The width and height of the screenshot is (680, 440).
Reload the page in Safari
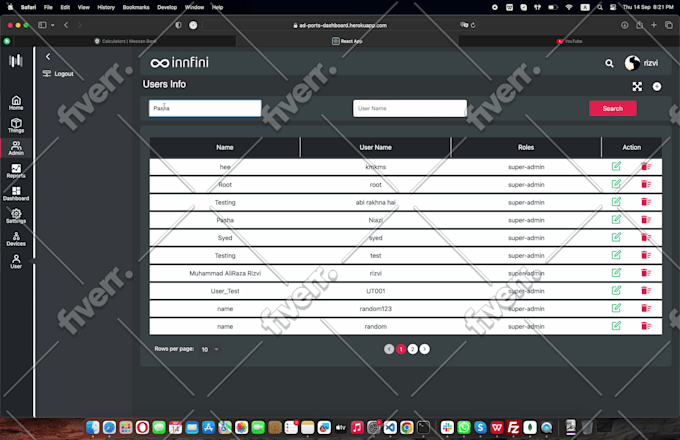[473, 25]
